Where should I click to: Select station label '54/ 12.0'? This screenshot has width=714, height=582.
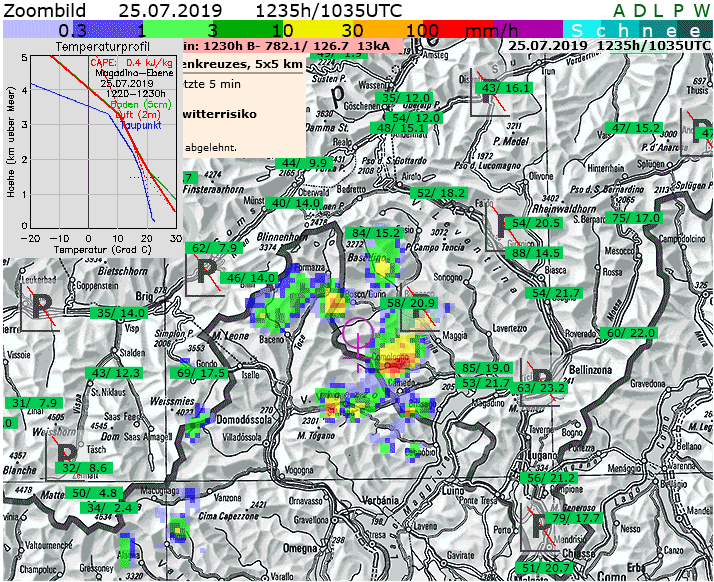click(x=414, y=117)
